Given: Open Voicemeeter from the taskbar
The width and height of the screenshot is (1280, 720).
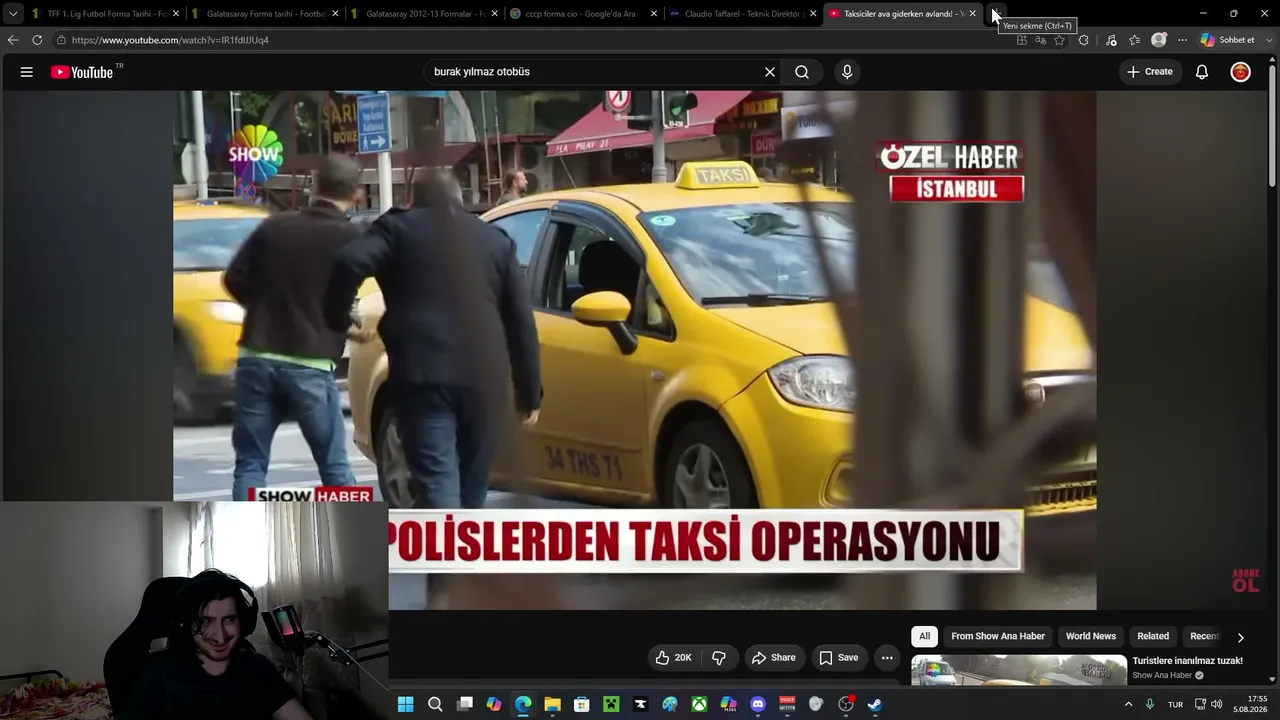Looking at the screenshot, I should [x=787, y=704].
